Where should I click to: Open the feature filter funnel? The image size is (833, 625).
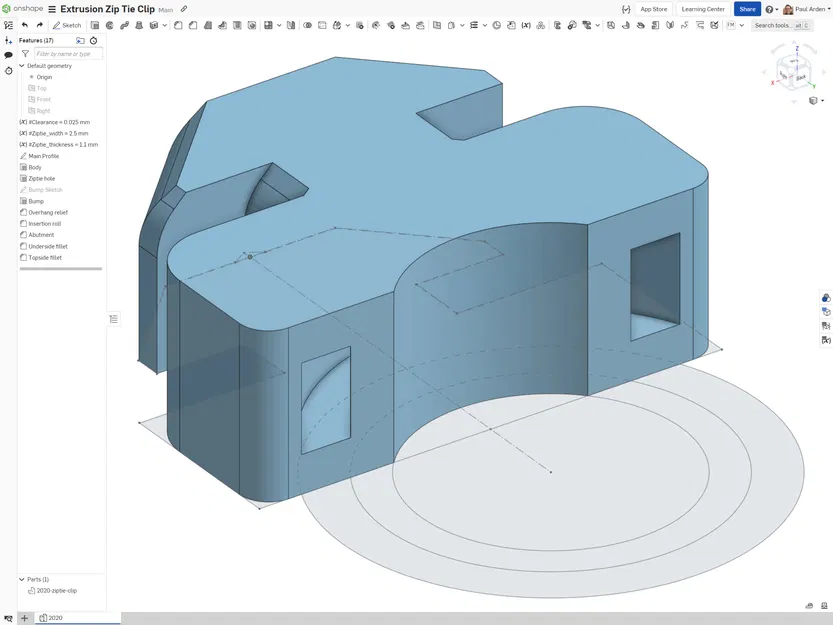point(25,54)
